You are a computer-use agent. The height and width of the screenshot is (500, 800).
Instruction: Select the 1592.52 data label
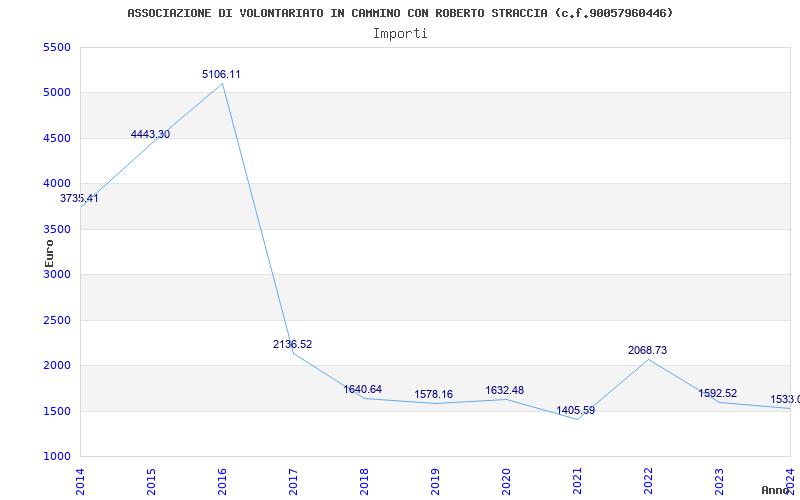718,394
